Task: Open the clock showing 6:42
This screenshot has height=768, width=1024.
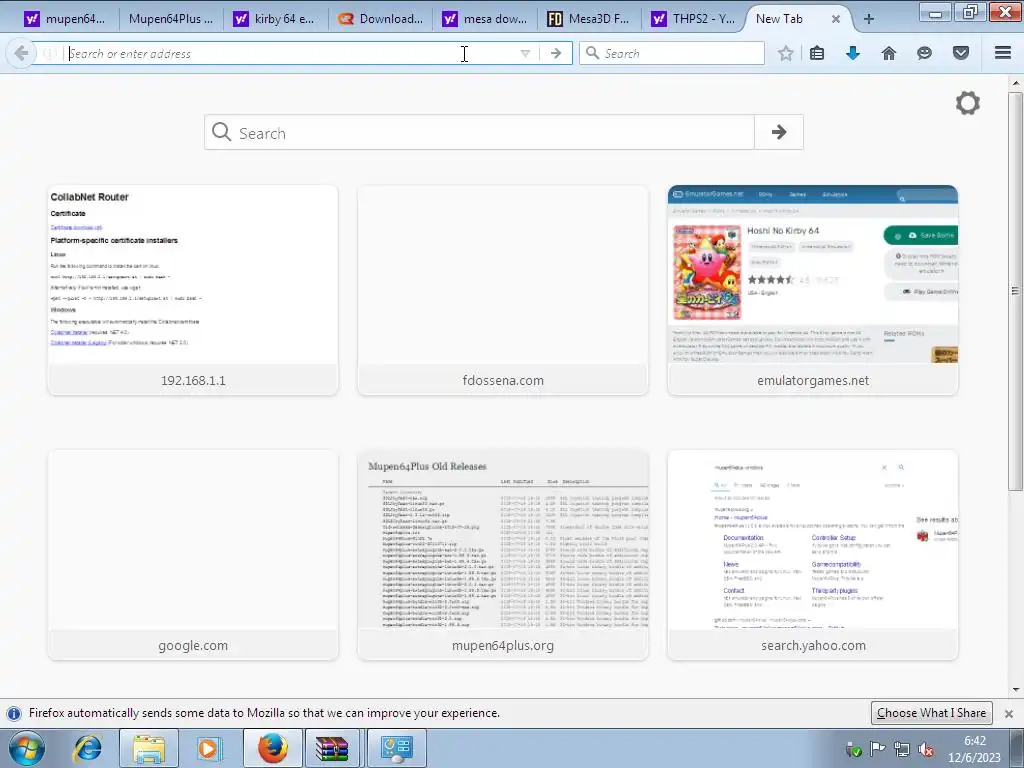Action: pyautogui.click(x=974, y=748)
